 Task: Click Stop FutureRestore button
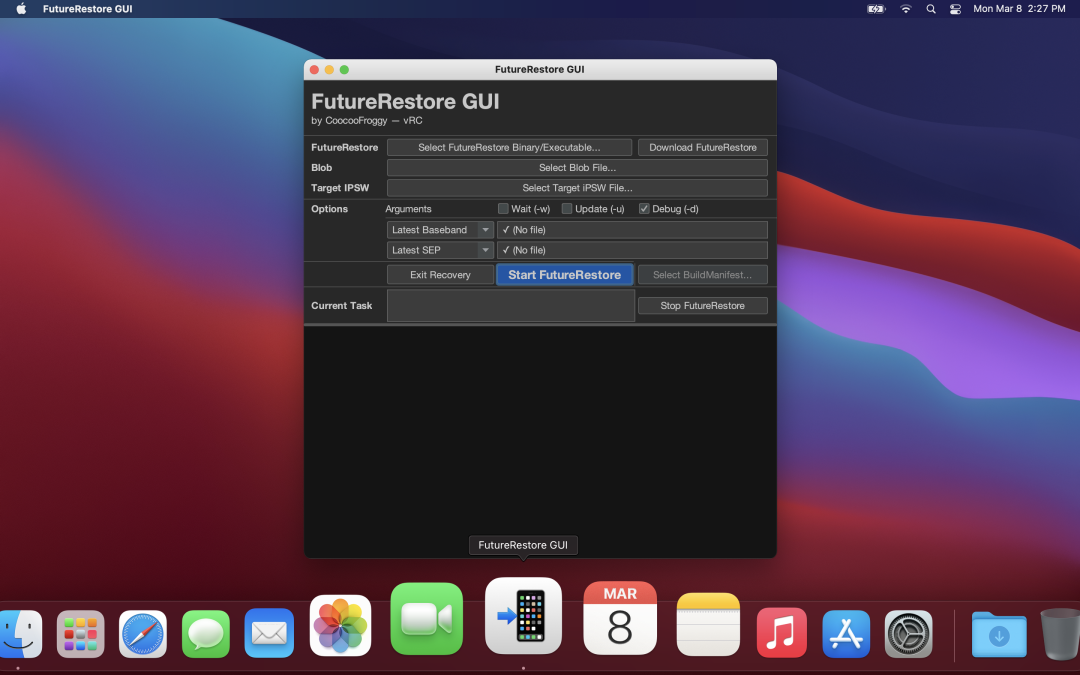(x=703, y=306)
